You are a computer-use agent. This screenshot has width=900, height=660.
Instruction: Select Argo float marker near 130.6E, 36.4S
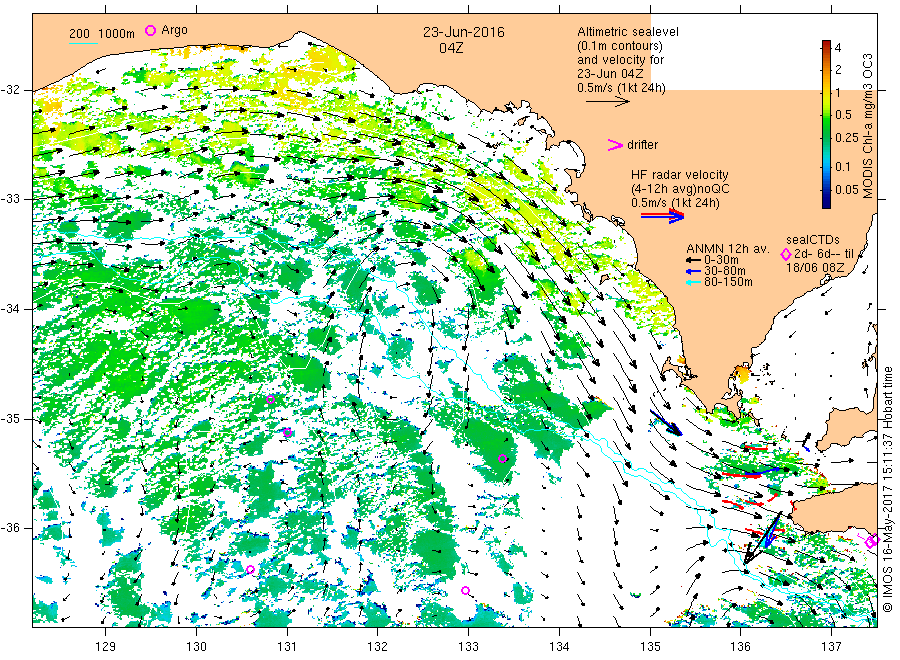pos(250,569)
